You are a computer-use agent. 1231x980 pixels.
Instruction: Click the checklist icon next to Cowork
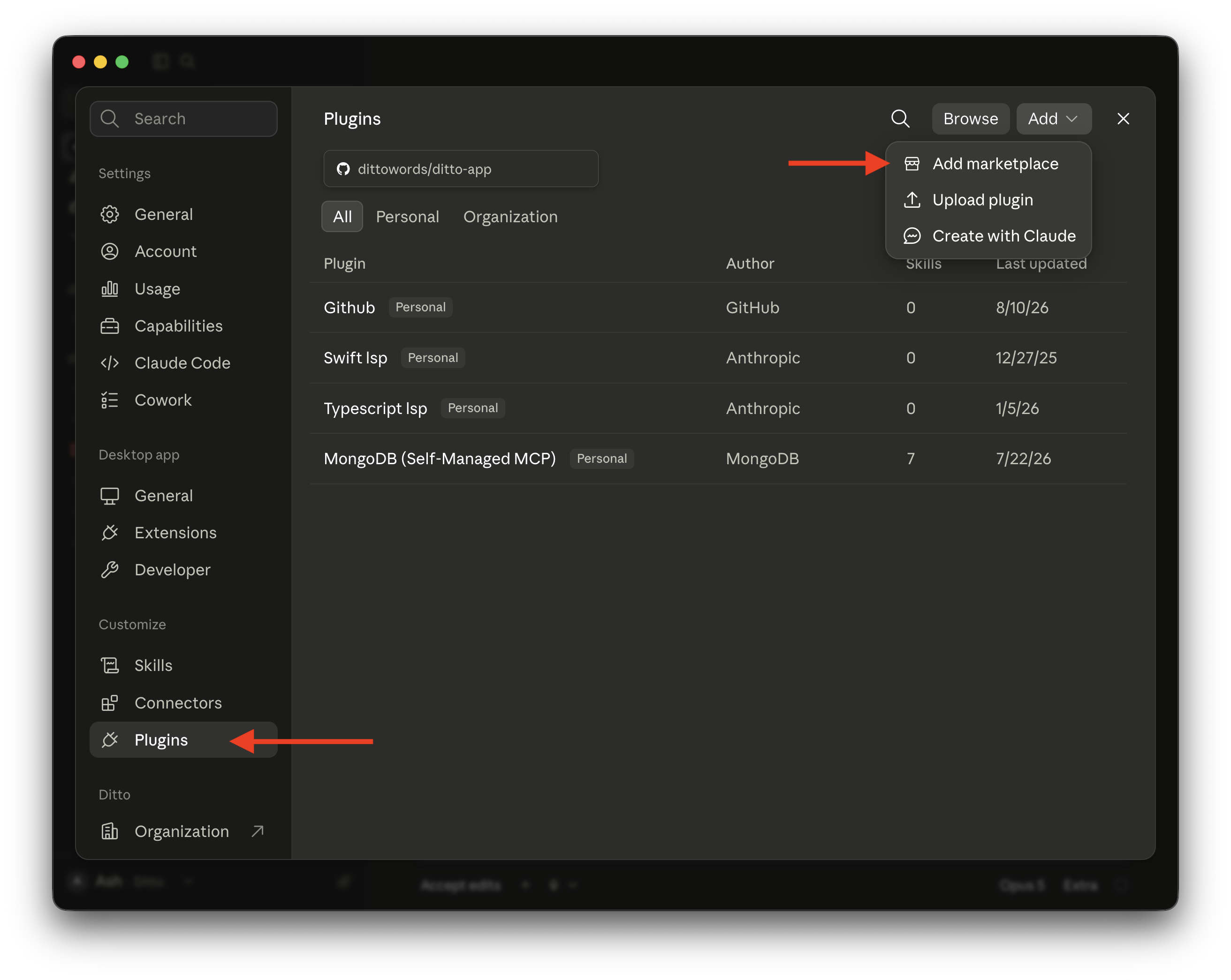click(109, 400)
